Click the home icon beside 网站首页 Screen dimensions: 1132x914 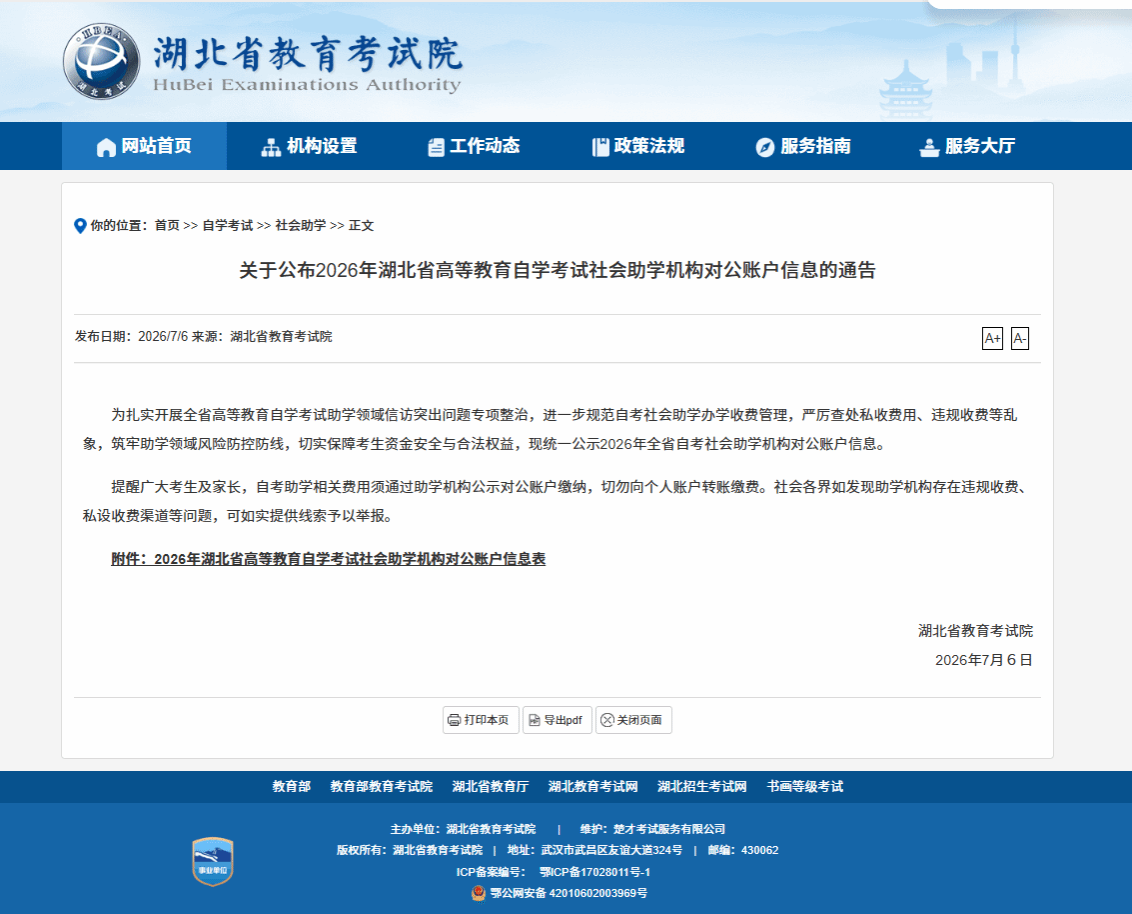pyautogui.click(x=106, y=147)
